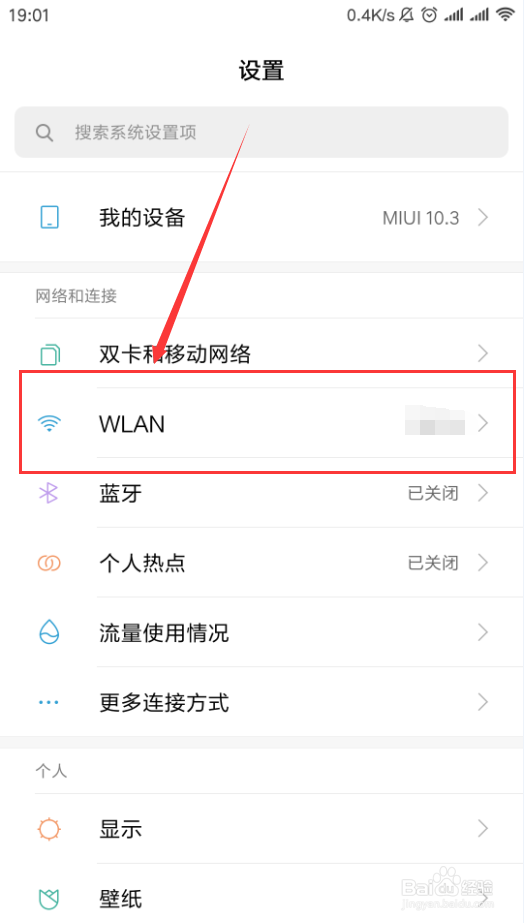Tap Bluetooth 已关闭 status text
Screen dimensions: 524x923
tap(433, 493)
